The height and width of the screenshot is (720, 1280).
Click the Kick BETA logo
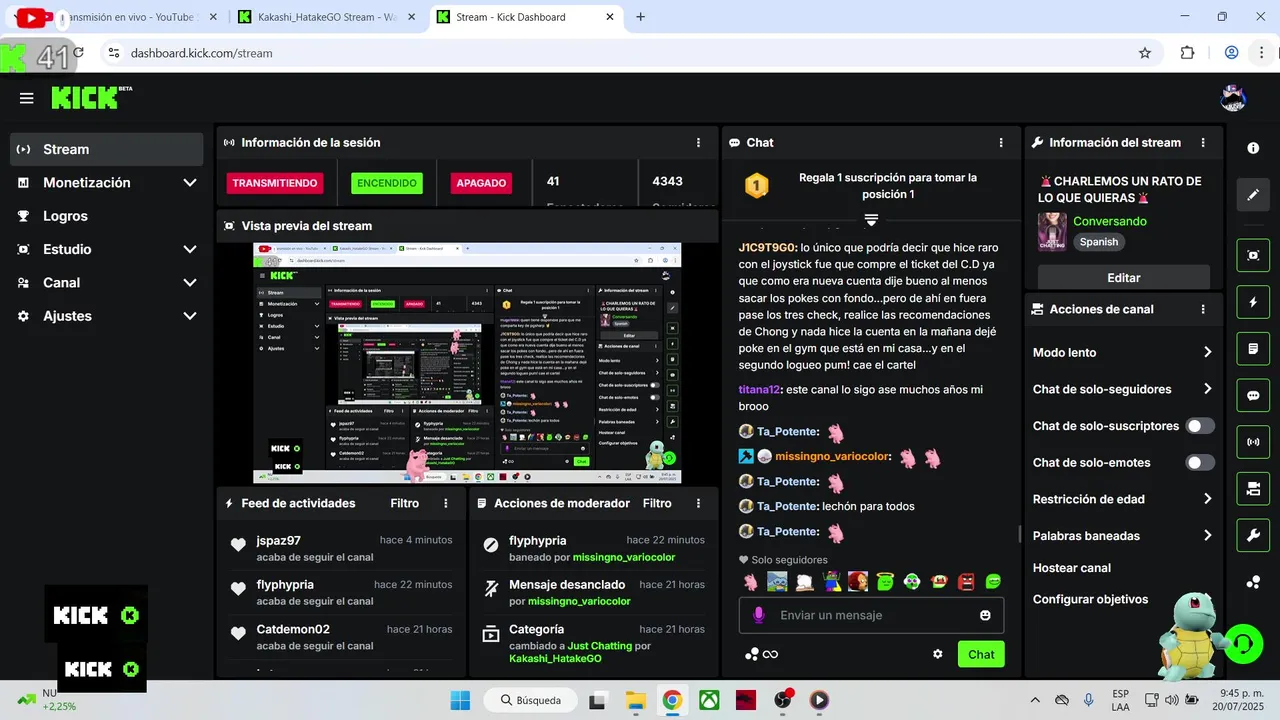pyautogui.click(x=91, y=97)
